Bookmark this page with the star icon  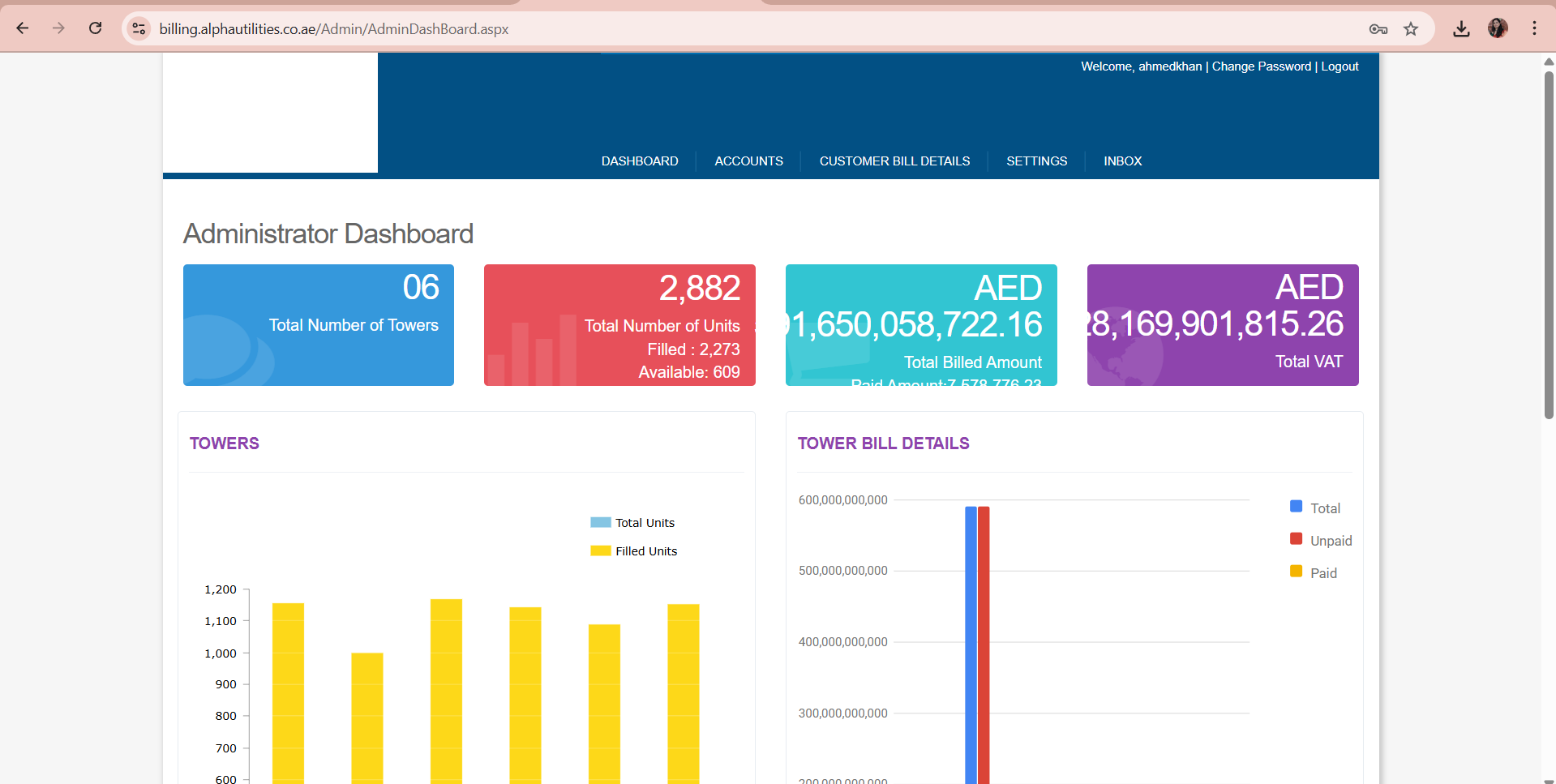click(1411, 29)
